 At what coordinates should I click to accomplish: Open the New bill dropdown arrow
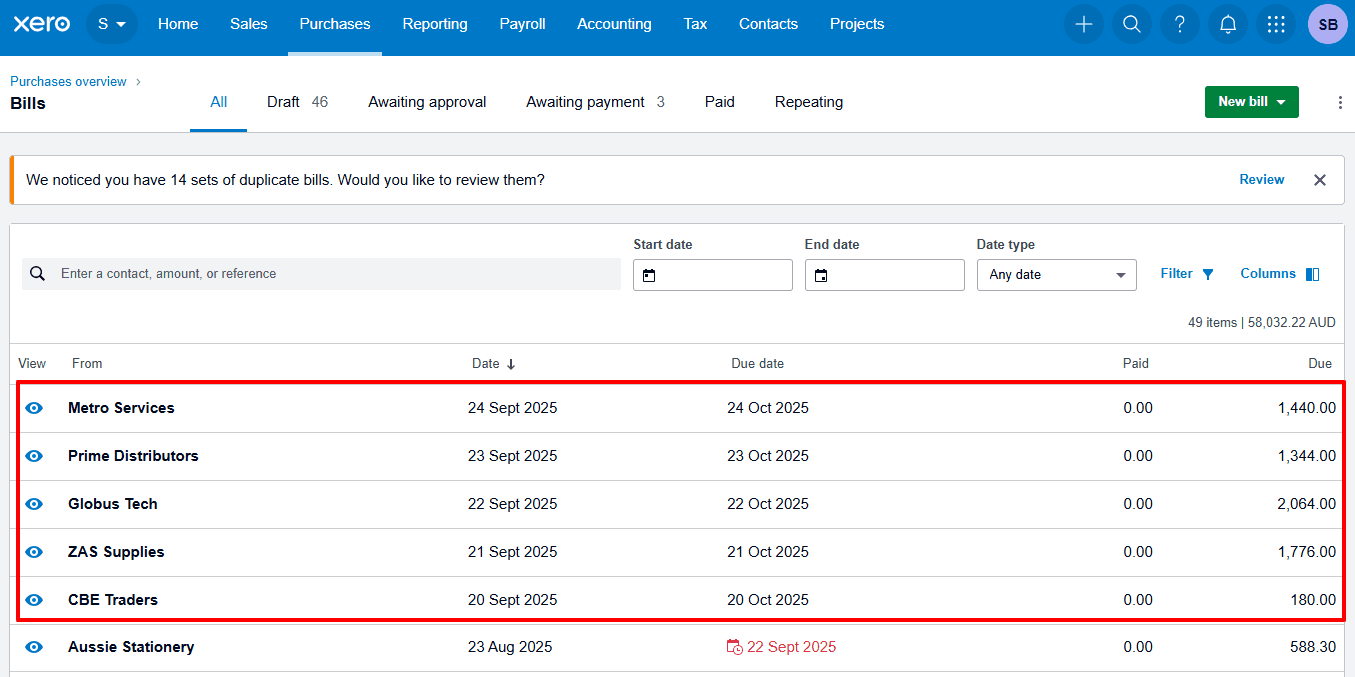pos(1283,101)
